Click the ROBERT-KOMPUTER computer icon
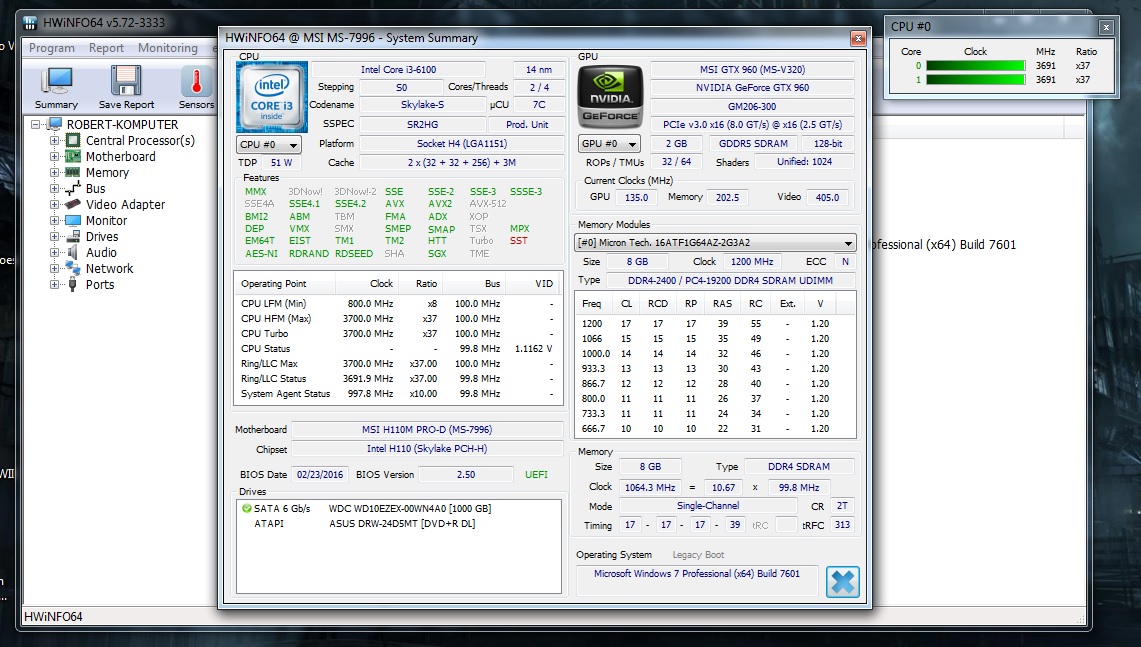The image size is (1141, 647). (x=55, y=124)
